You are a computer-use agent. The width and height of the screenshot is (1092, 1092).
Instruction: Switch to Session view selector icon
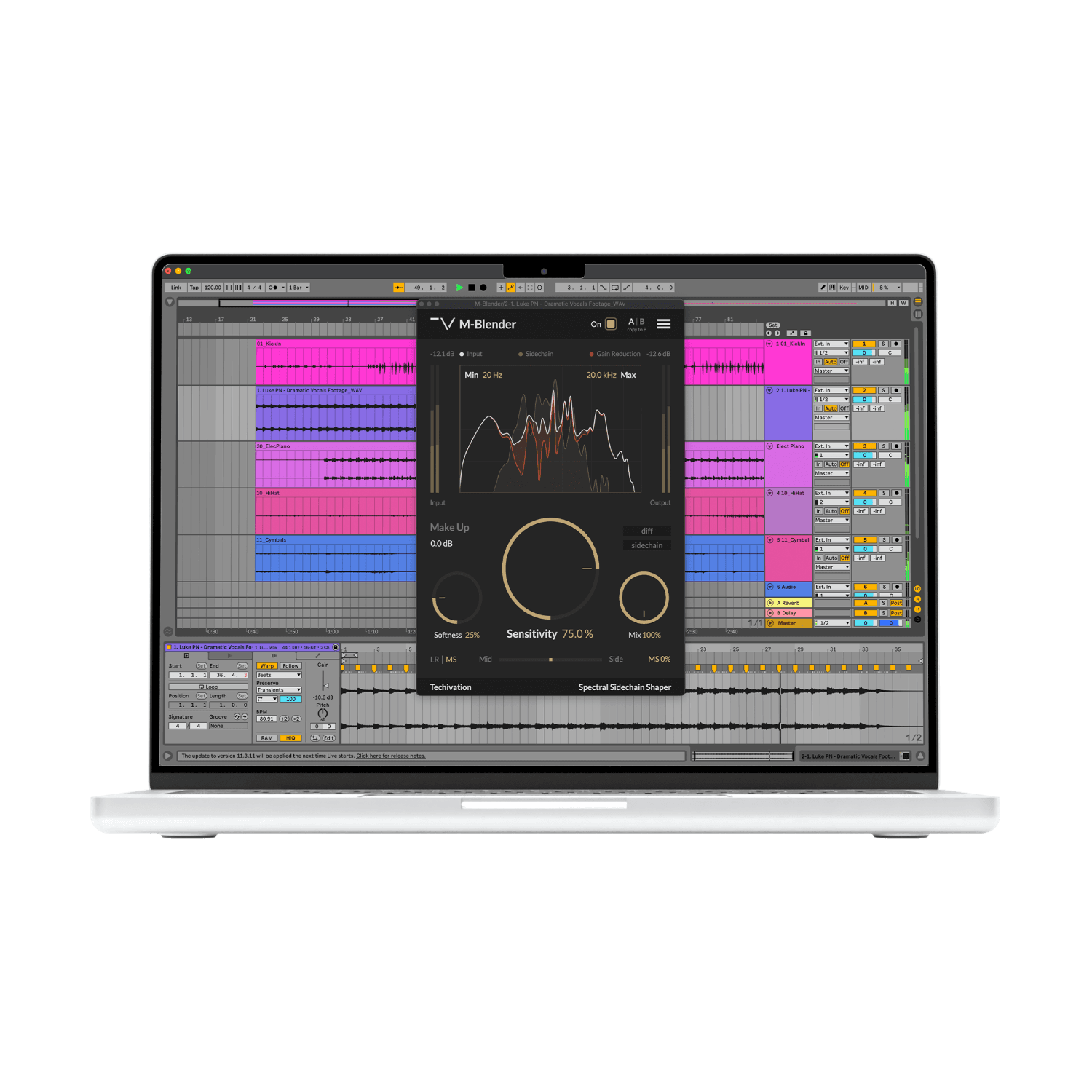coord(918,314)
